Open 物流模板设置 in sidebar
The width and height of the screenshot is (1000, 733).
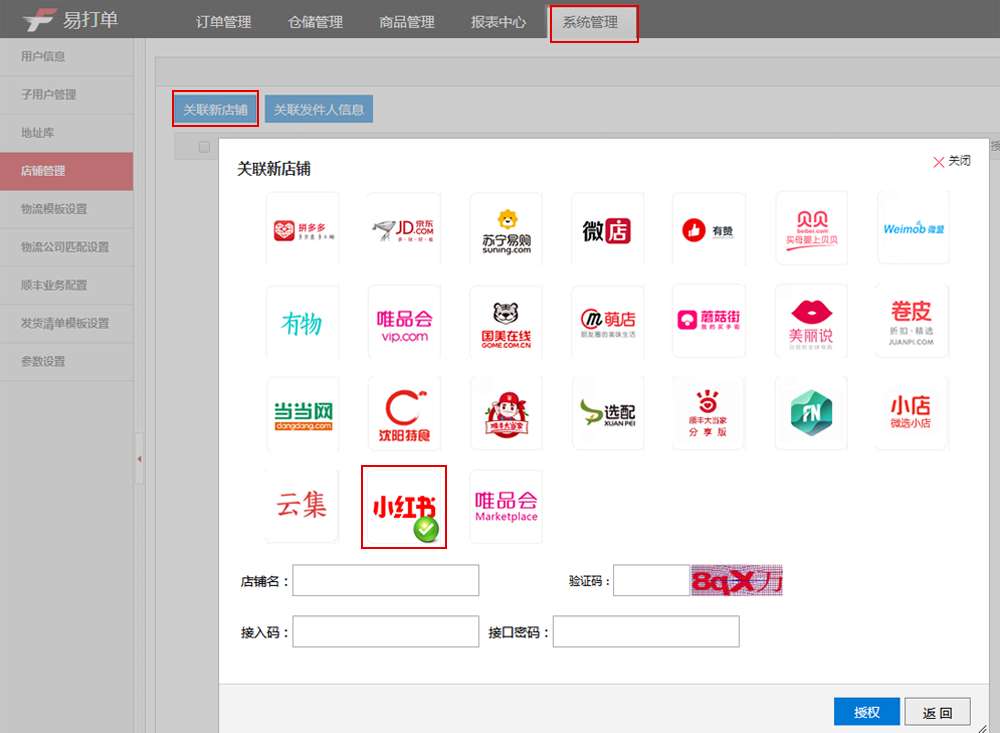click(66, 209)
